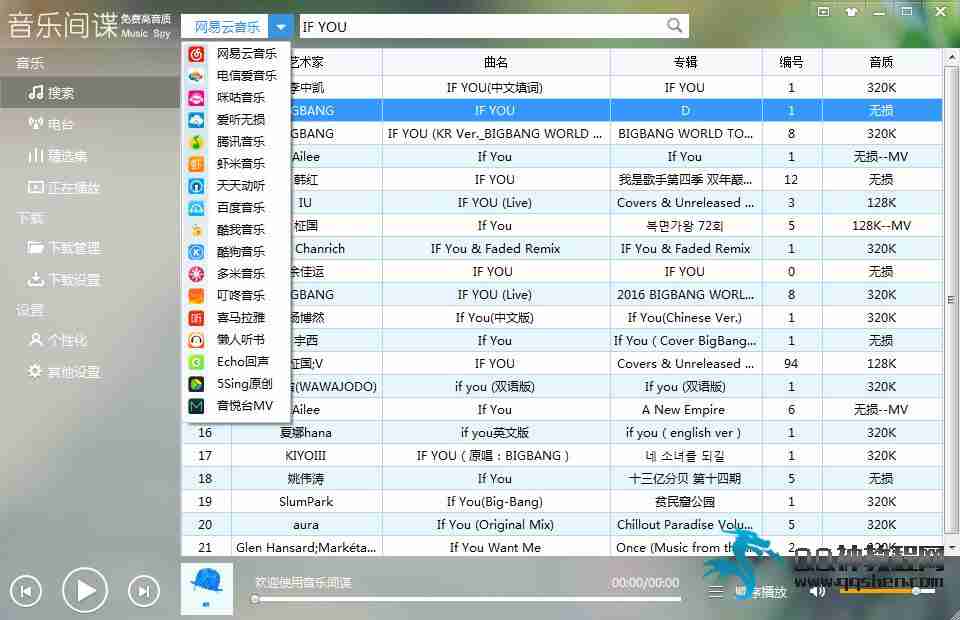Pick 懒人听书 from the source list
The width and height of the screenshot is (960, 620).
coord(236,340)
